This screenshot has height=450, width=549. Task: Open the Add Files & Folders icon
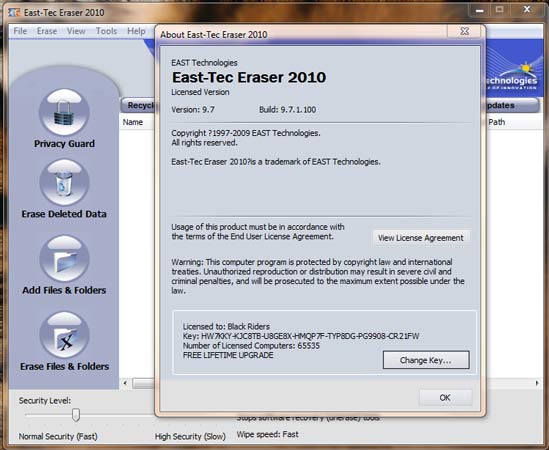tap(64, 259)
